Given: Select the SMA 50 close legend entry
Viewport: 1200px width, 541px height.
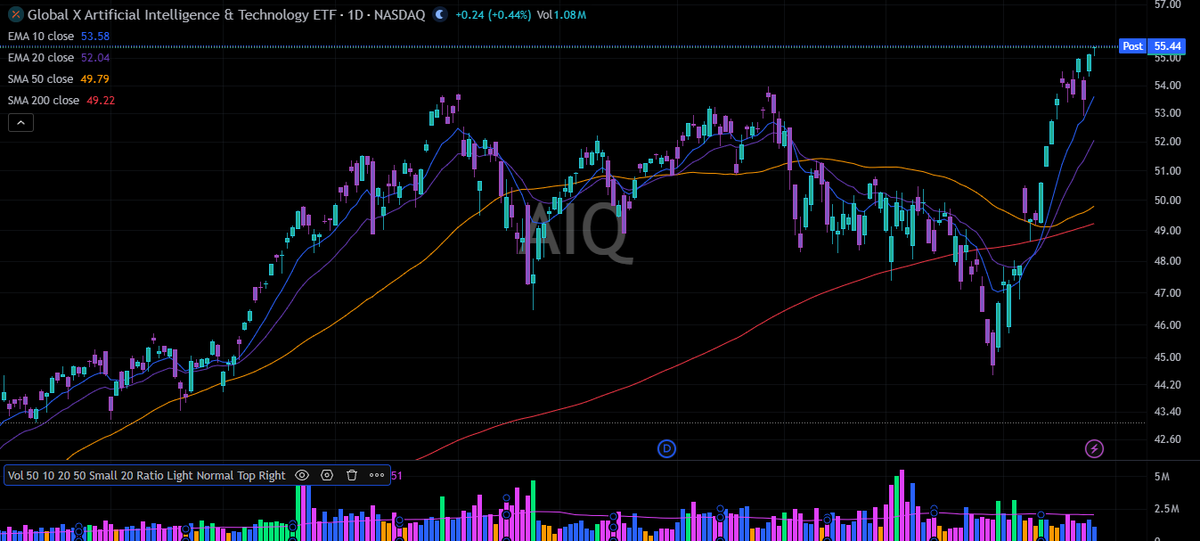Looking at the screenshot, I should [40, 79].
